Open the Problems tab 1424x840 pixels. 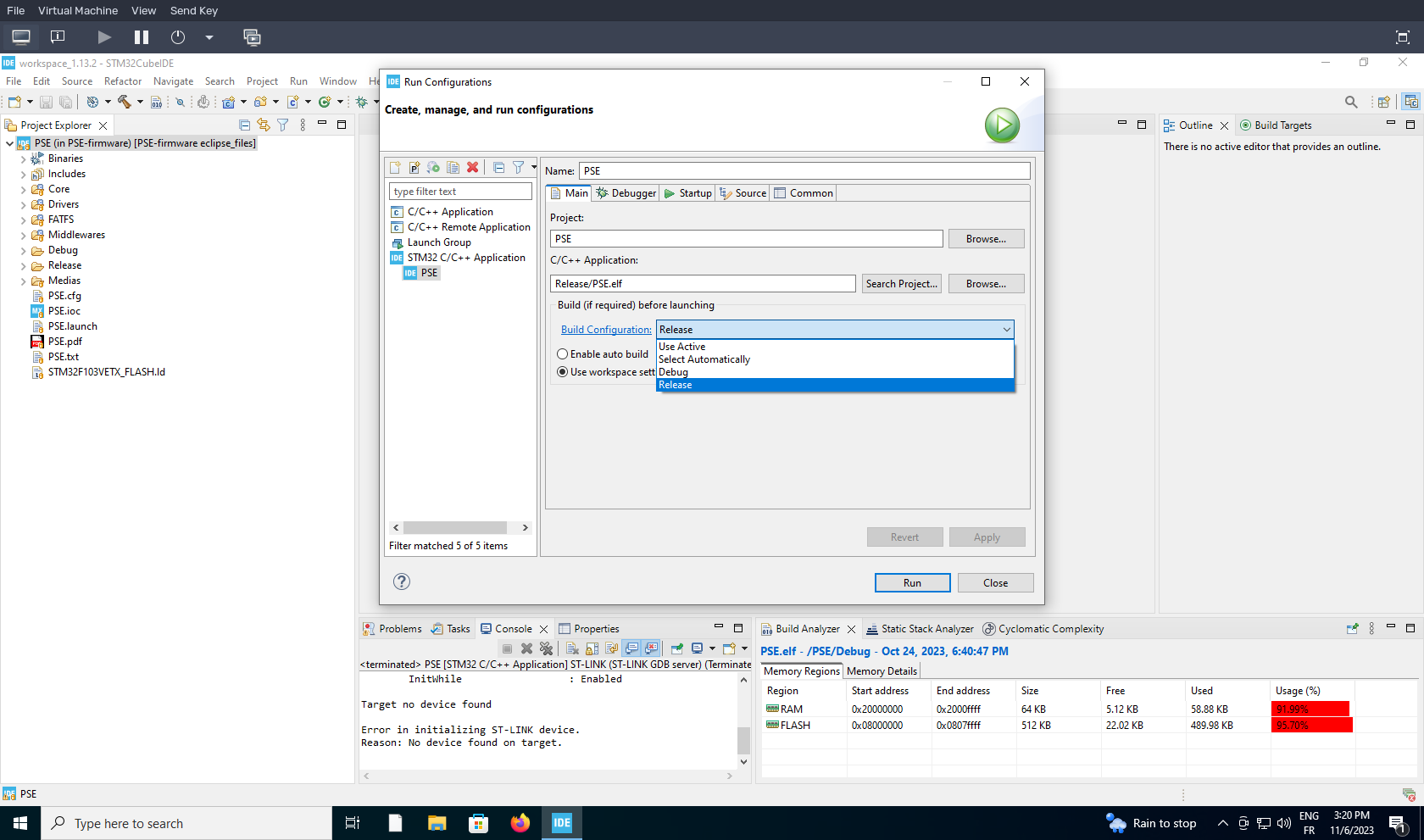coord(392,629)
